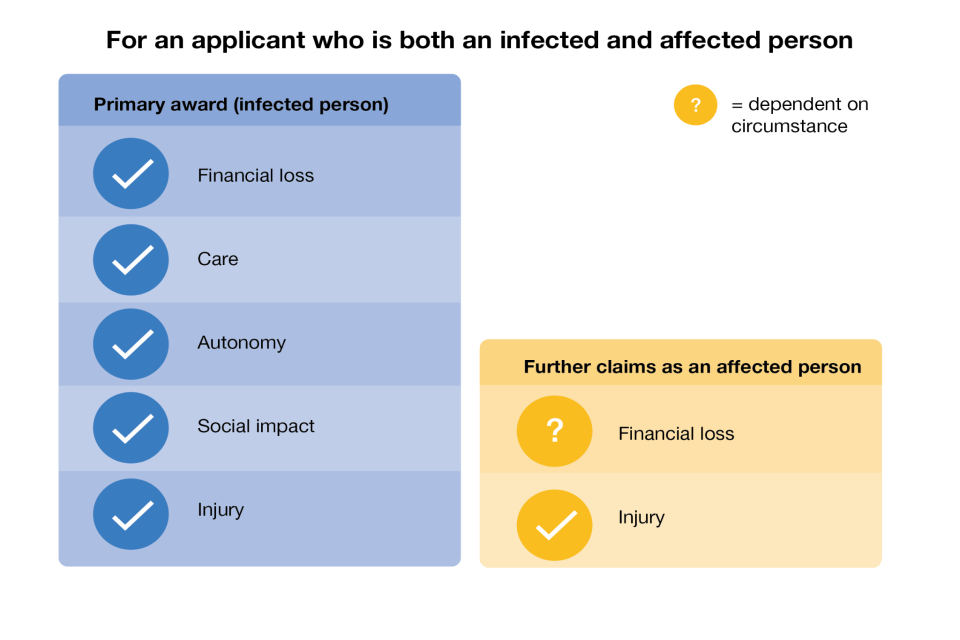This screenshot has width=960, height=640.
Task: Select the Further claims as an affected person header
Action: pos(692,367)
